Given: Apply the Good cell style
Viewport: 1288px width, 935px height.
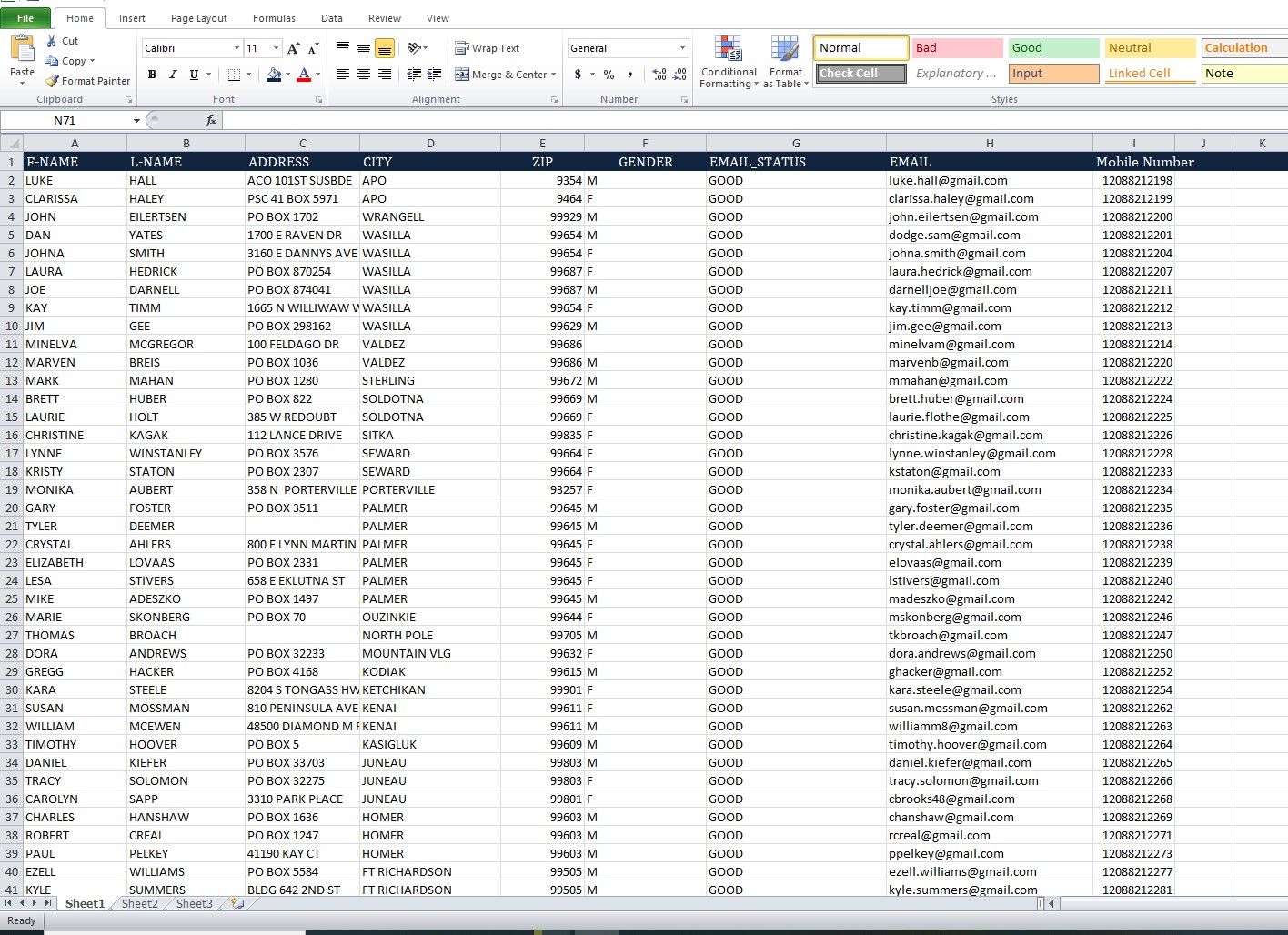Looking at the screenshot, I should 1053,48.
